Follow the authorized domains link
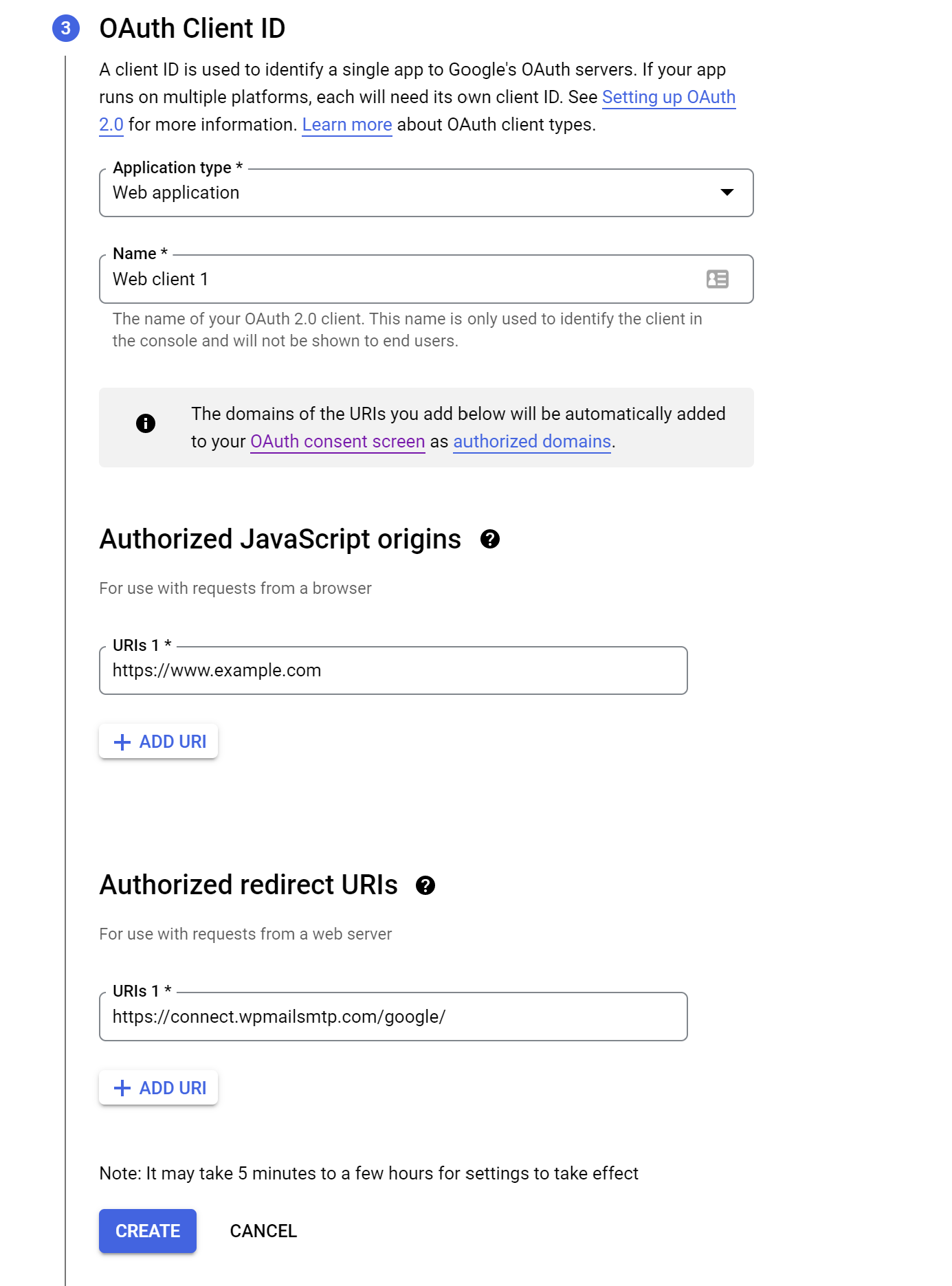Screen dimensions: 952x1286 532,441
